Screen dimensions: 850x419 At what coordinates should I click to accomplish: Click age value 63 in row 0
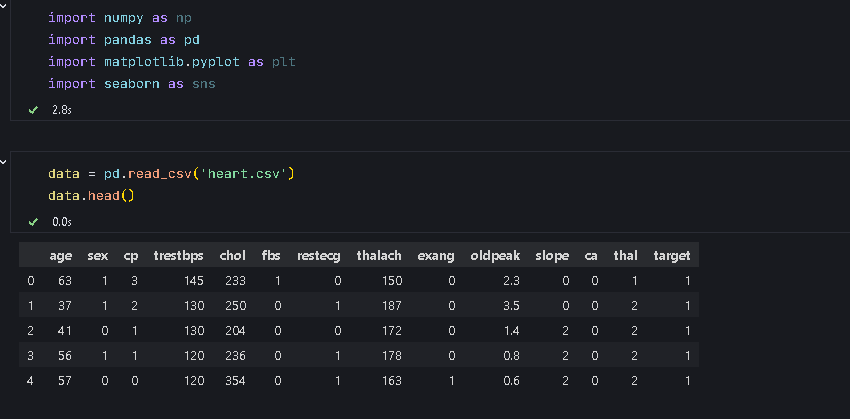point(65,281)
